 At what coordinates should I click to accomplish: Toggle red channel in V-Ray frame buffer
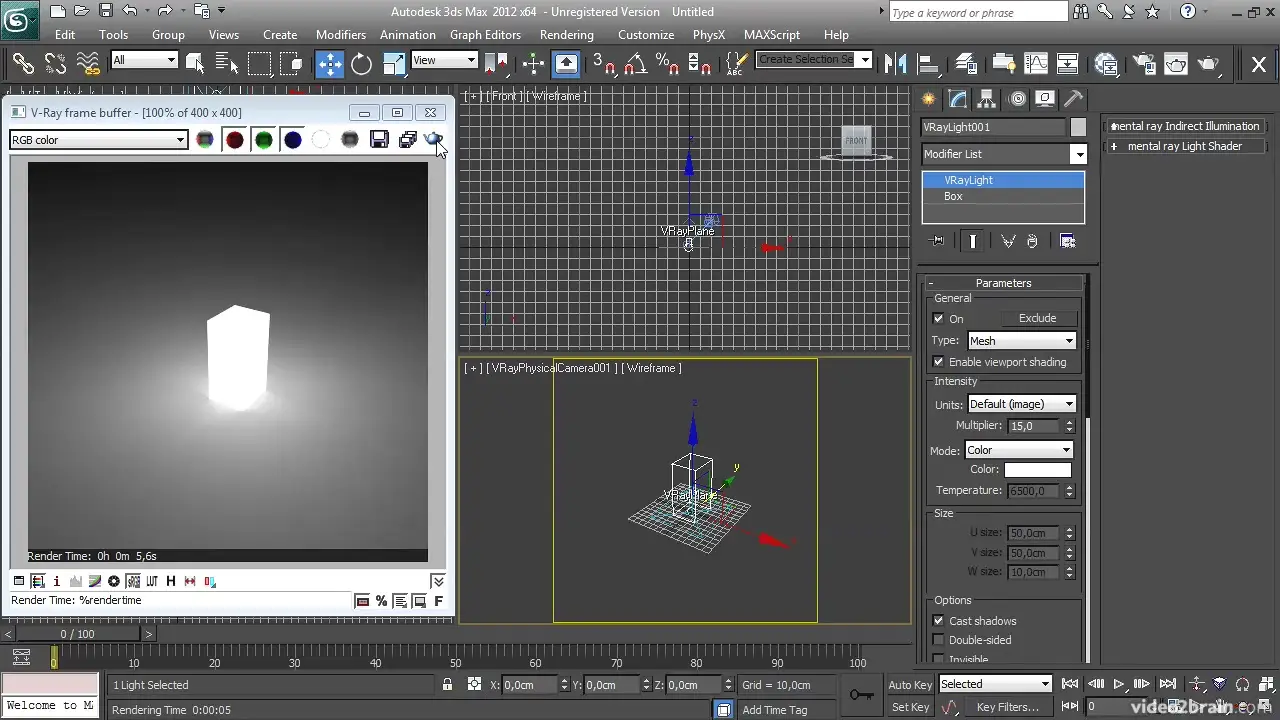234,140
